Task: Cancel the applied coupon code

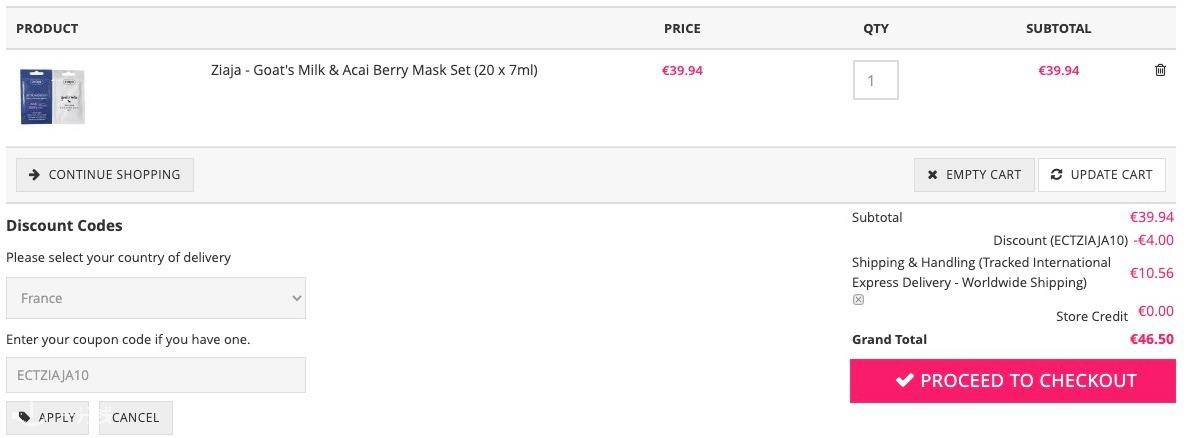Action: point(136,418)
